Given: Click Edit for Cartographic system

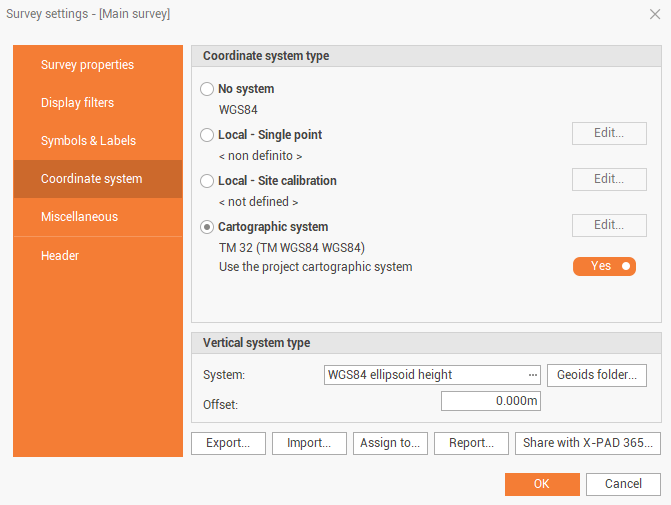Looking at the screenshot, I should pos(609,225).
